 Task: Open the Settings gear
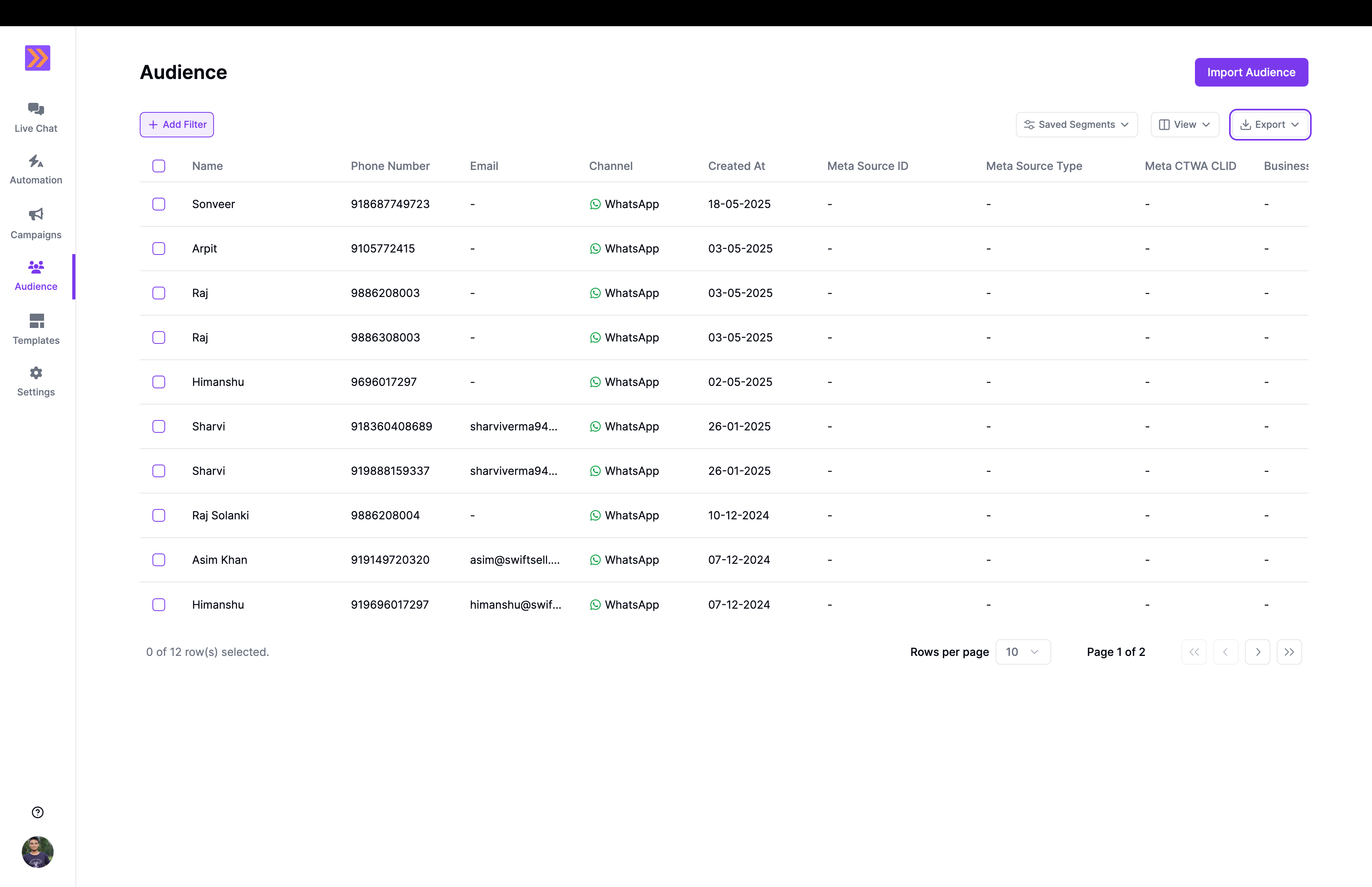tap(36, 373)
